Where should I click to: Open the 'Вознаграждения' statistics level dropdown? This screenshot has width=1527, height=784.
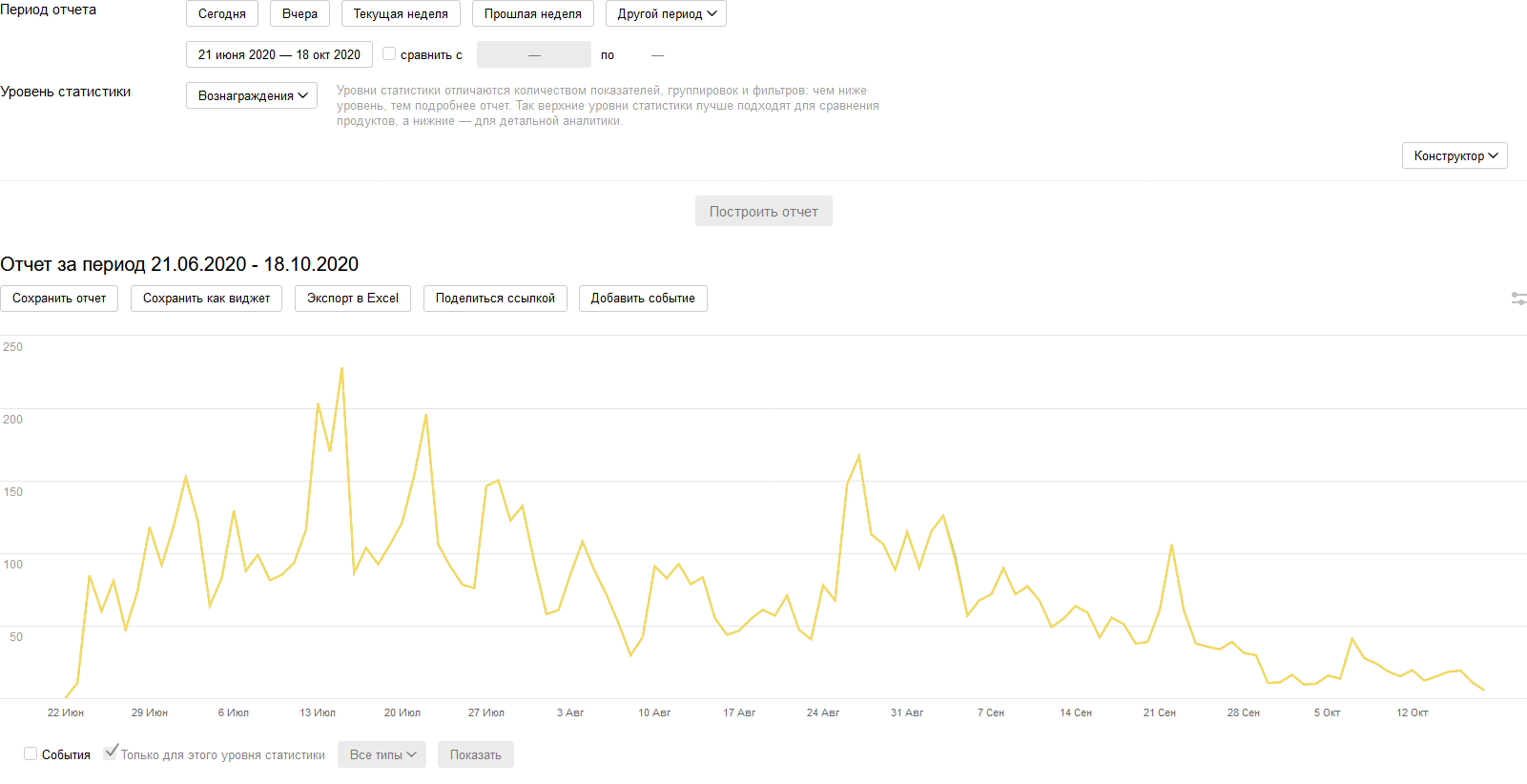252,95
